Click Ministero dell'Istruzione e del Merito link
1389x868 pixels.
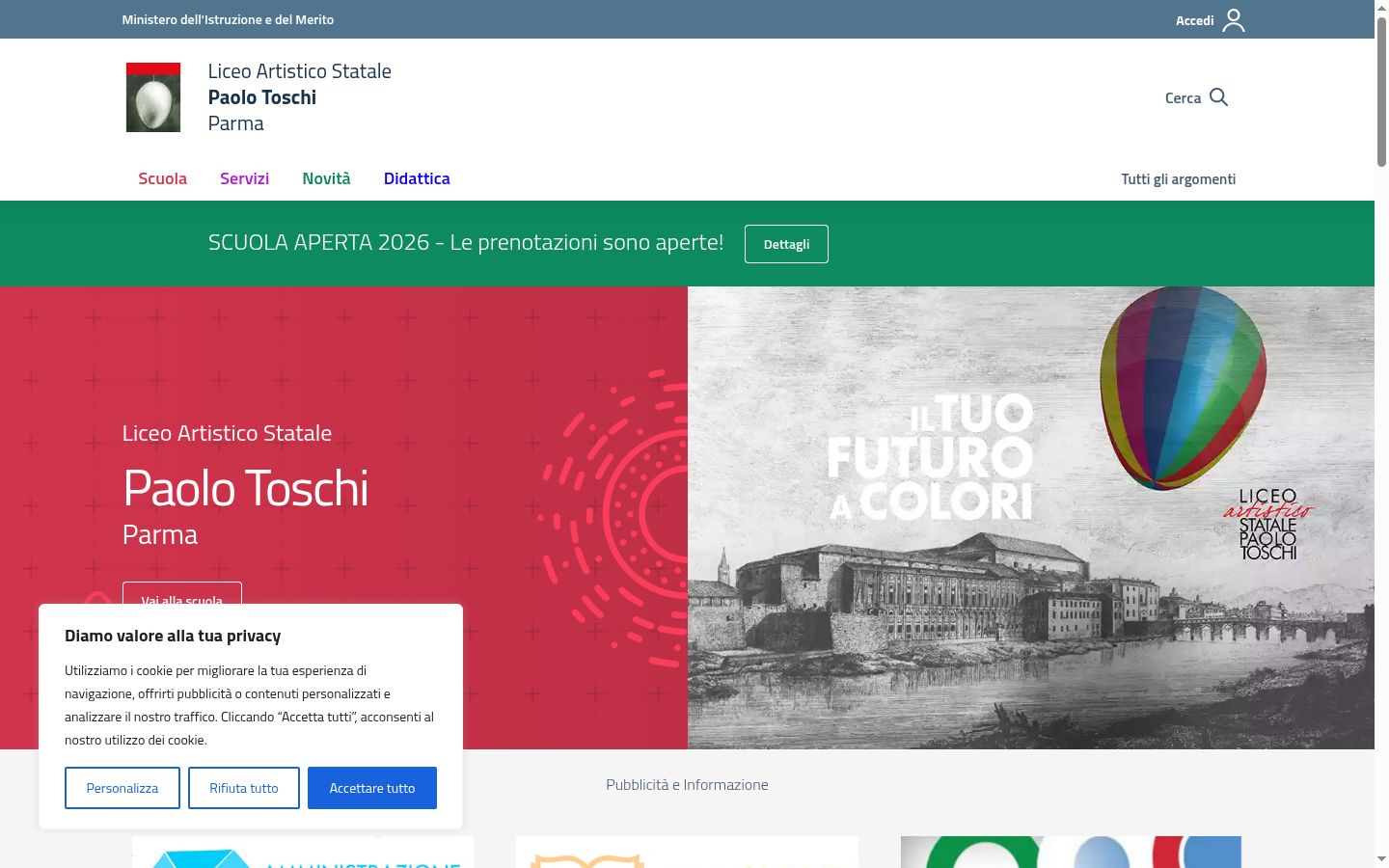228,19
